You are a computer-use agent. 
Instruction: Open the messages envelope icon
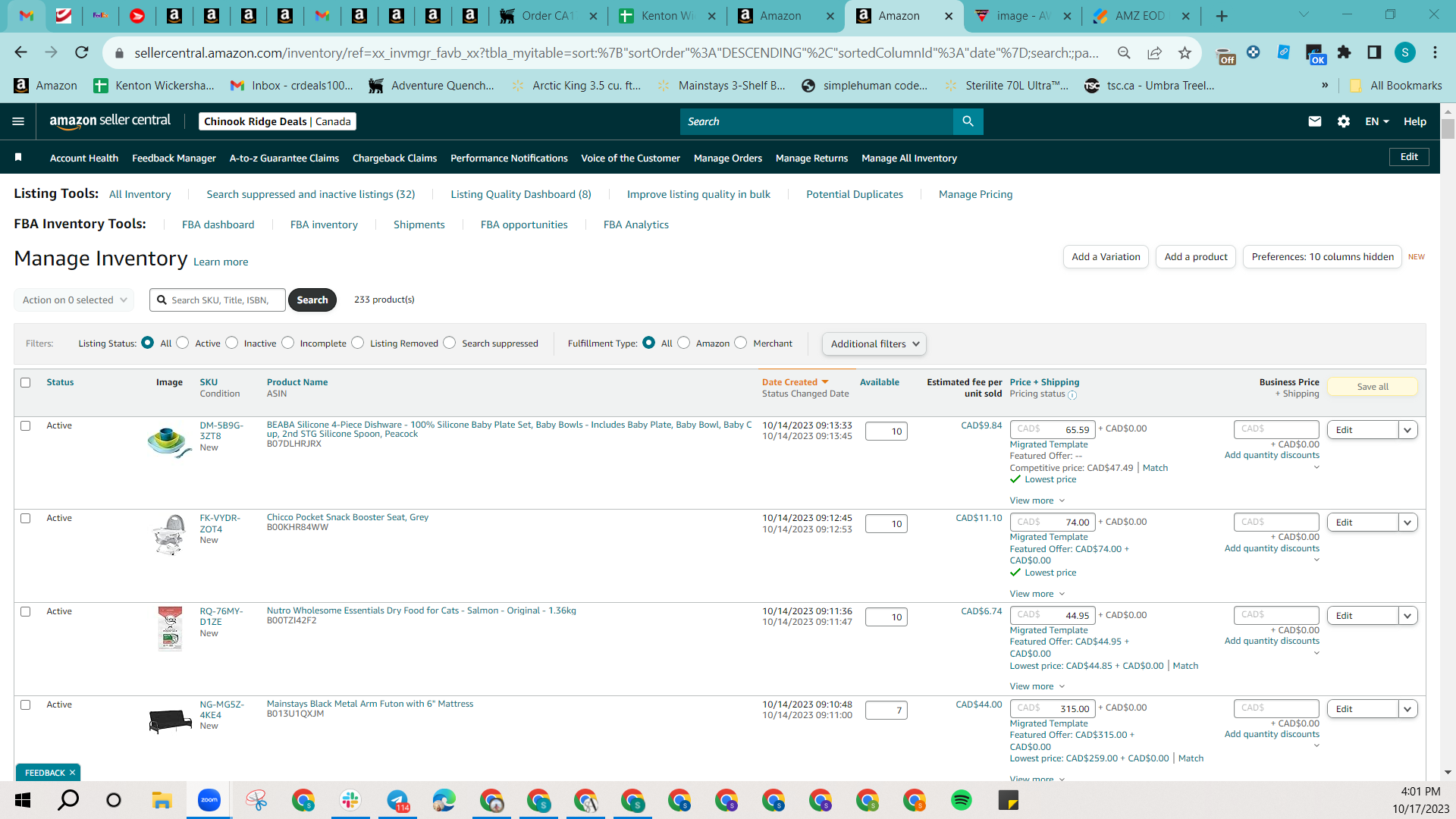1315,121
